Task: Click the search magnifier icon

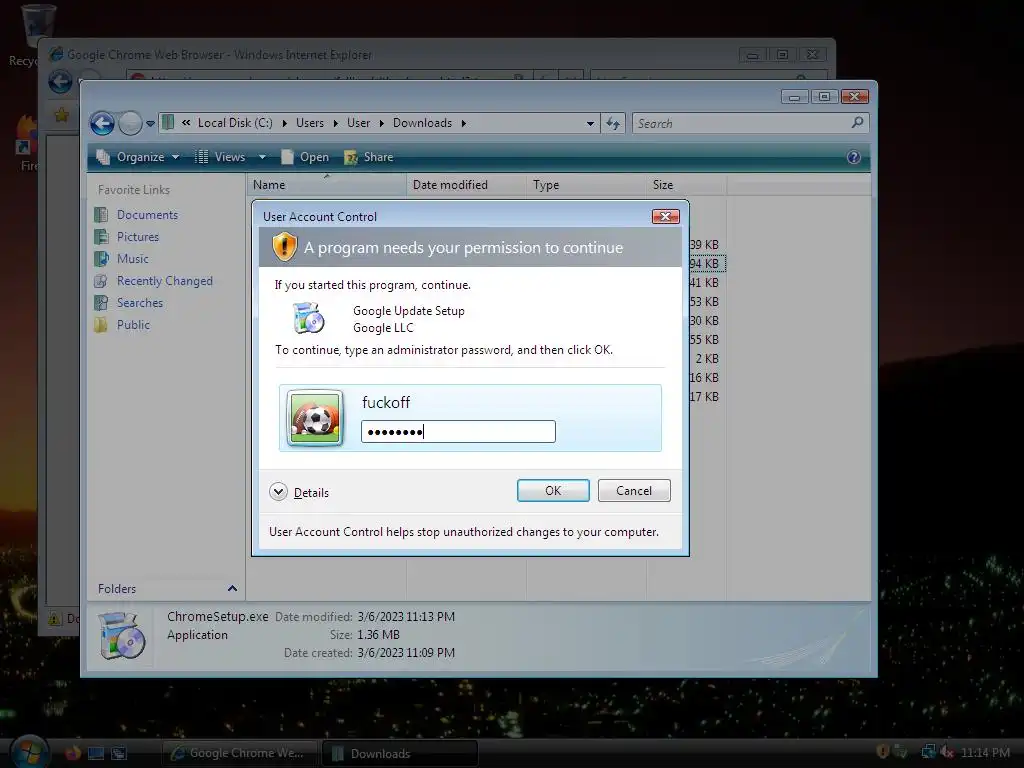Action: coord(857,122)
